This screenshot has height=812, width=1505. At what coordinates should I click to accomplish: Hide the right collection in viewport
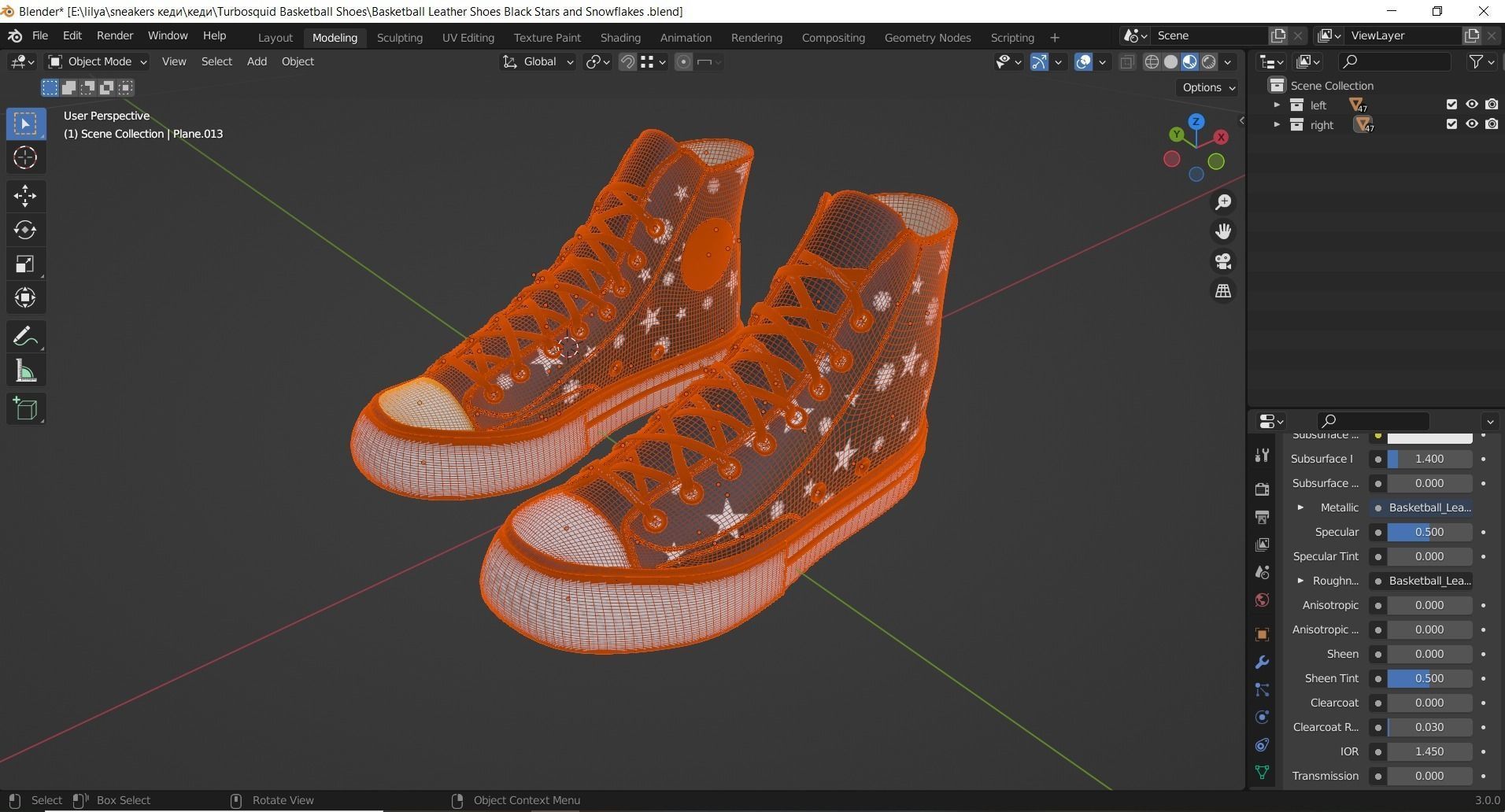tap(1471, 124)
